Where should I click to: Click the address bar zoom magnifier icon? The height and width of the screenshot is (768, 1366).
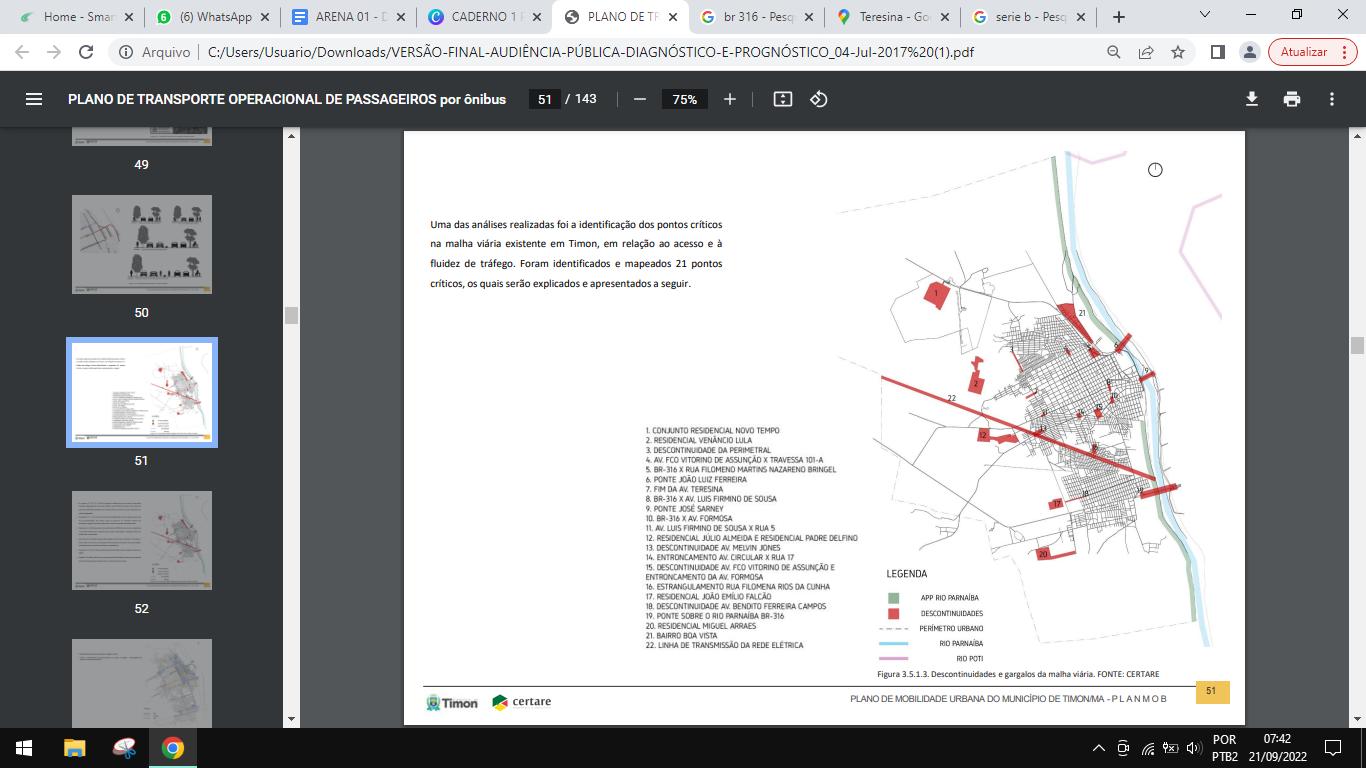point(1114,52)
